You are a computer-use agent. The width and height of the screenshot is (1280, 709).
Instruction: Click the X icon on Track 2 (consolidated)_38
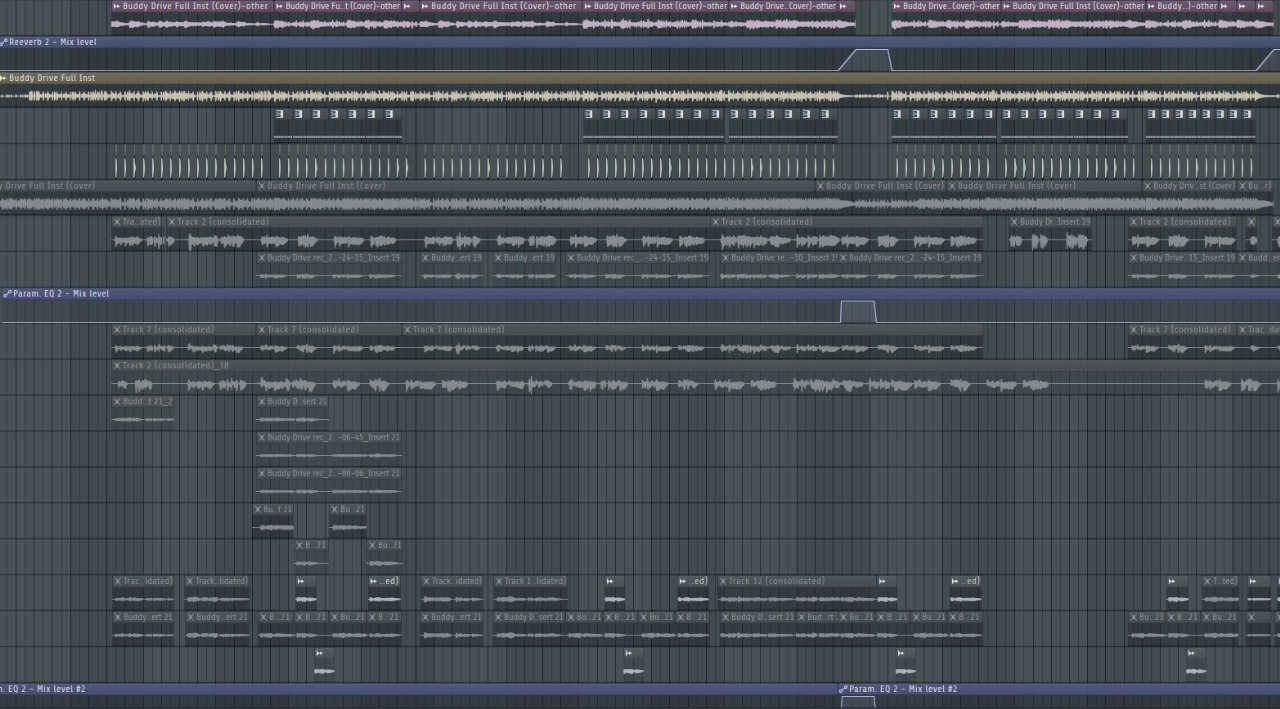pyautogui.click(x=117, y=366)
